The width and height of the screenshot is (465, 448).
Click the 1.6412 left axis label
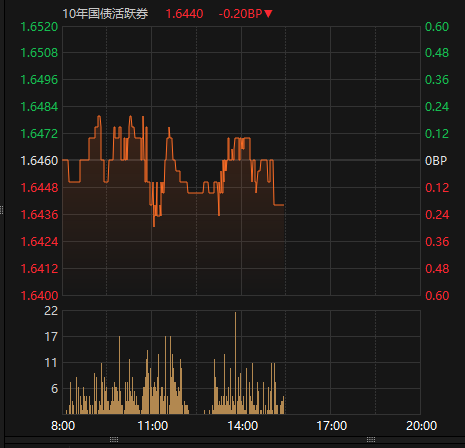(39, 269)
